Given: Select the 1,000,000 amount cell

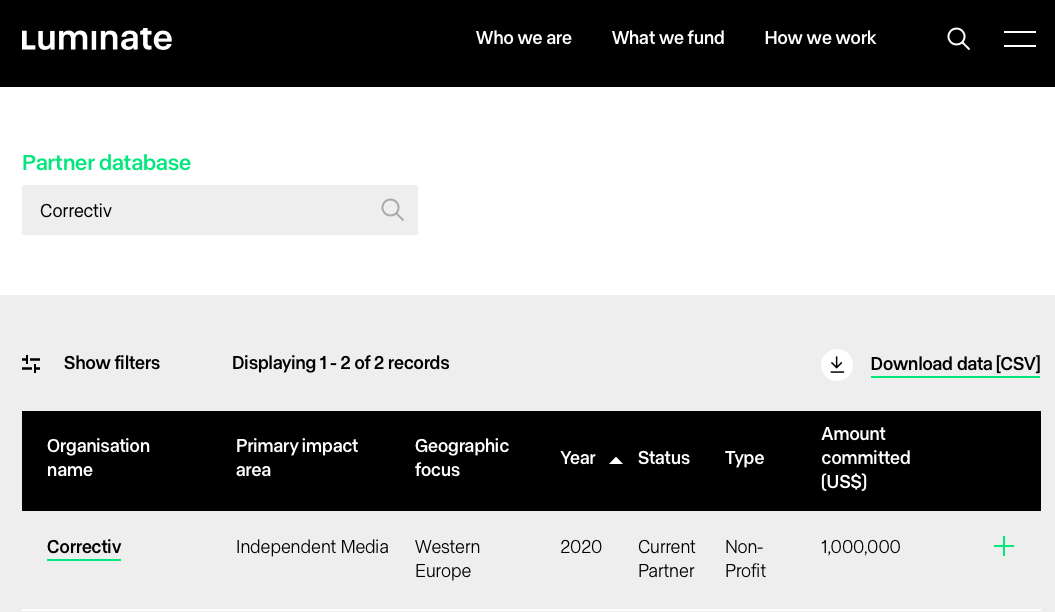Looking at the screenshot, I should tap(861, 547).
